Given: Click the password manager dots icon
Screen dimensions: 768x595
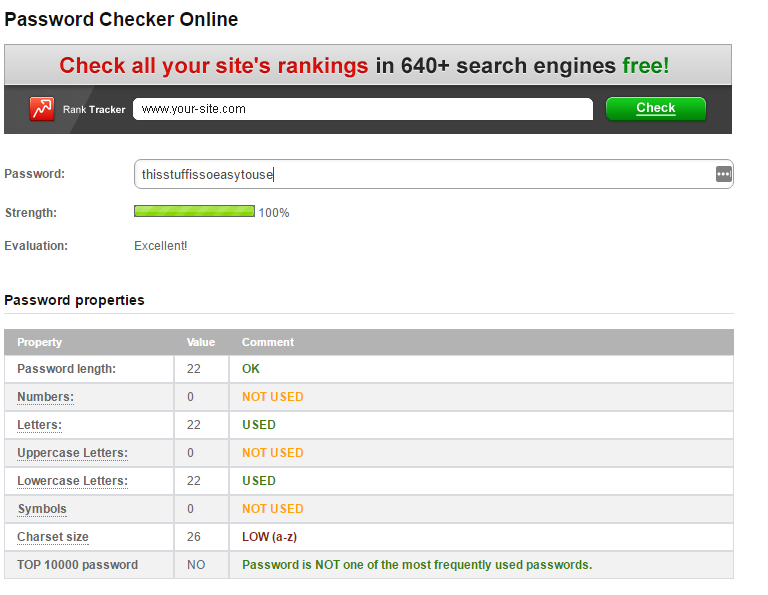Looking at the screenshot, I should [x=723, y=174].
